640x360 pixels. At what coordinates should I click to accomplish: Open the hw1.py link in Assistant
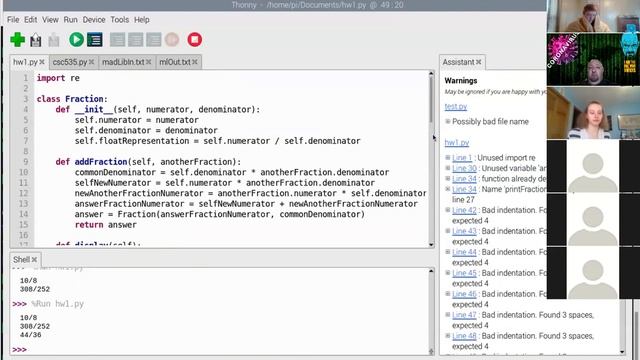[457, 142]
